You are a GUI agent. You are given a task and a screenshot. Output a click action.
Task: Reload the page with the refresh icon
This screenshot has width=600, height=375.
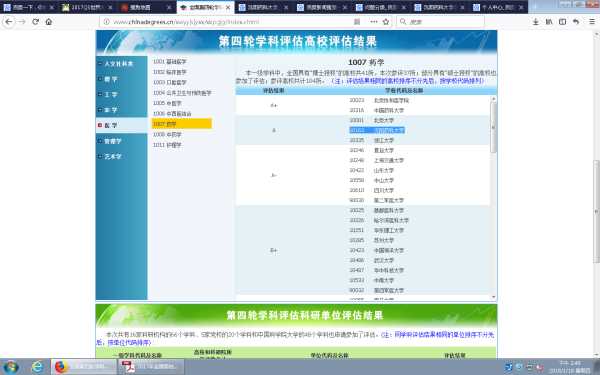point(36,22)
